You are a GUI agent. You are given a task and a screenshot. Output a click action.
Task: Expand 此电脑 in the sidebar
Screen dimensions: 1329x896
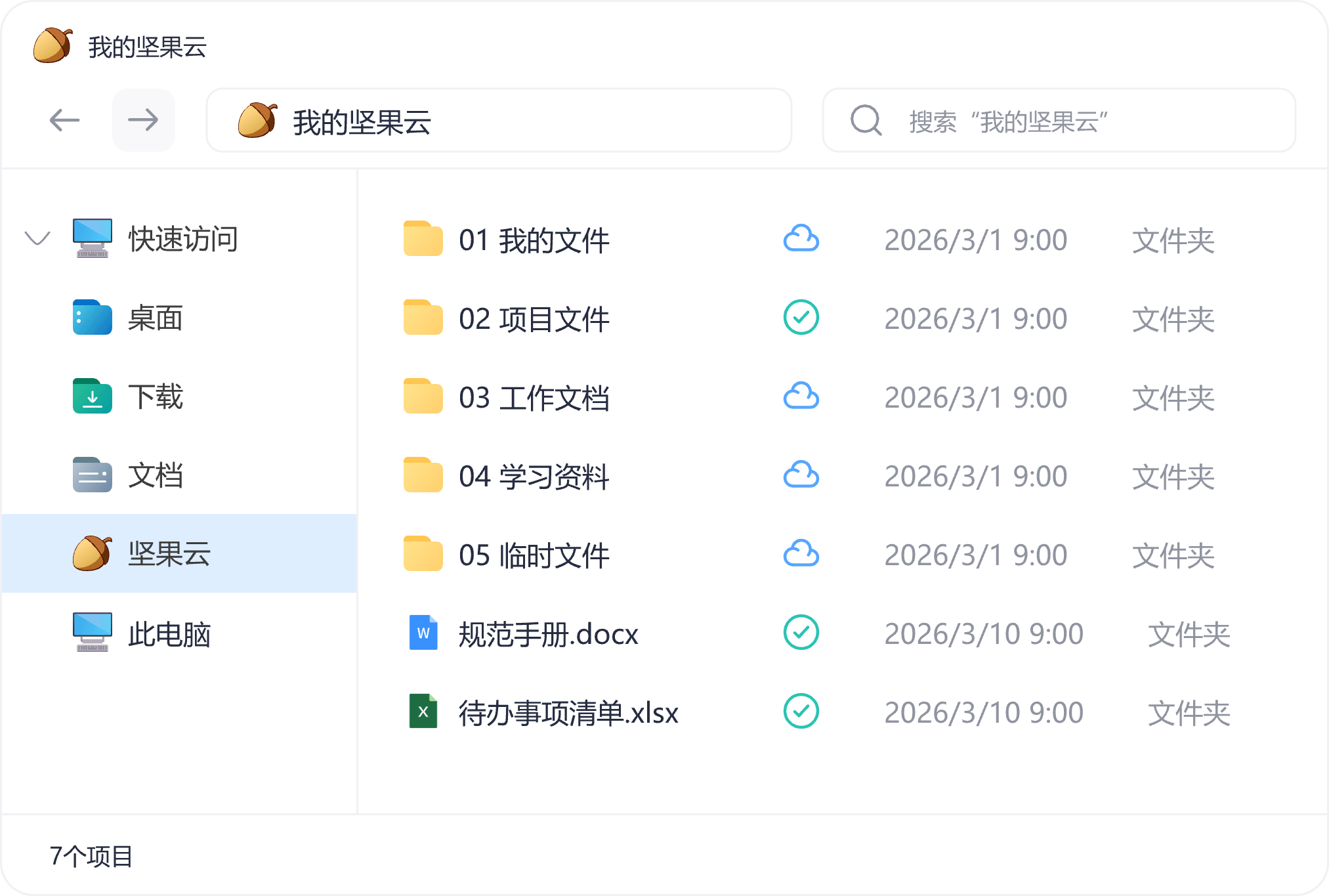pyautogui.click(x=169, y=633)
